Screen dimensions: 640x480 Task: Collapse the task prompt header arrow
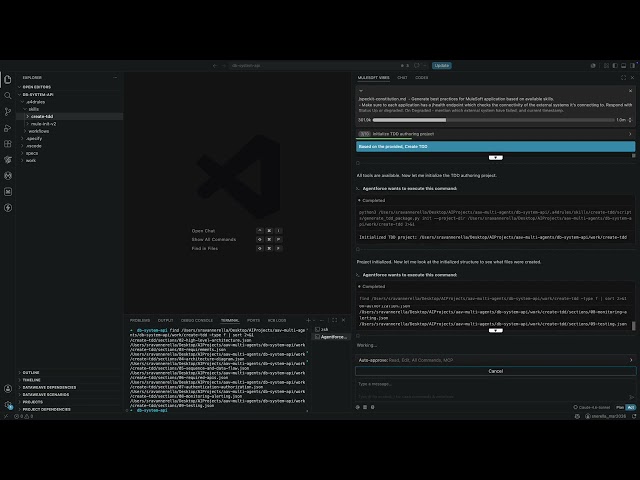[361, 91]
